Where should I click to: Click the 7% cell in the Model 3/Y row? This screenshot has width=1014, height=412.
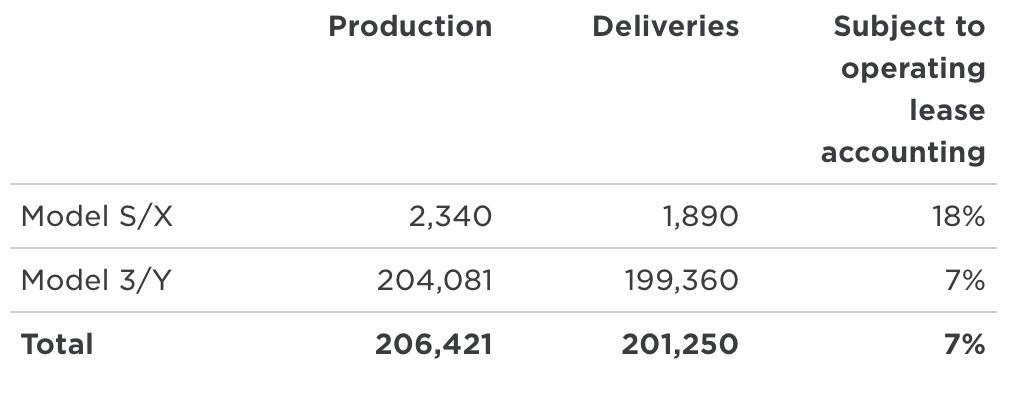click(x=966, y=281)
